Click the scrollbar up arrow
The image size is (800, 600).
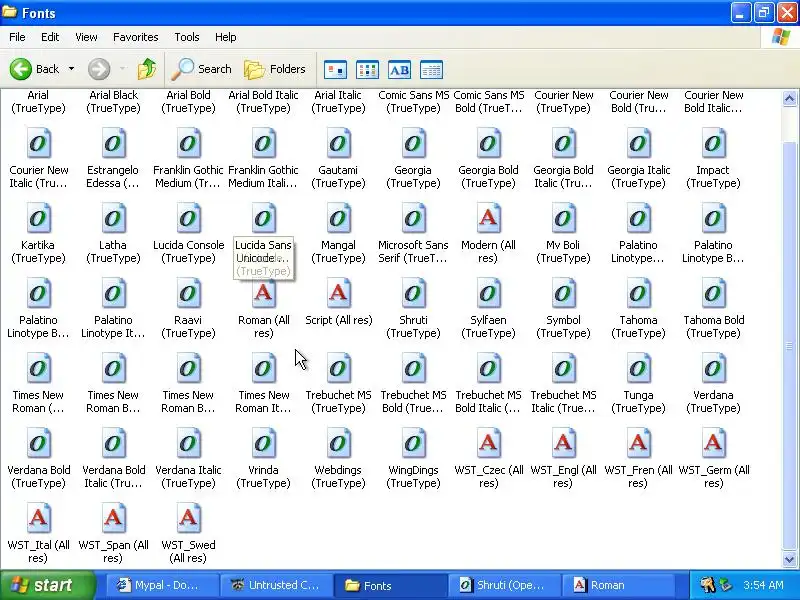coord(789,98)
